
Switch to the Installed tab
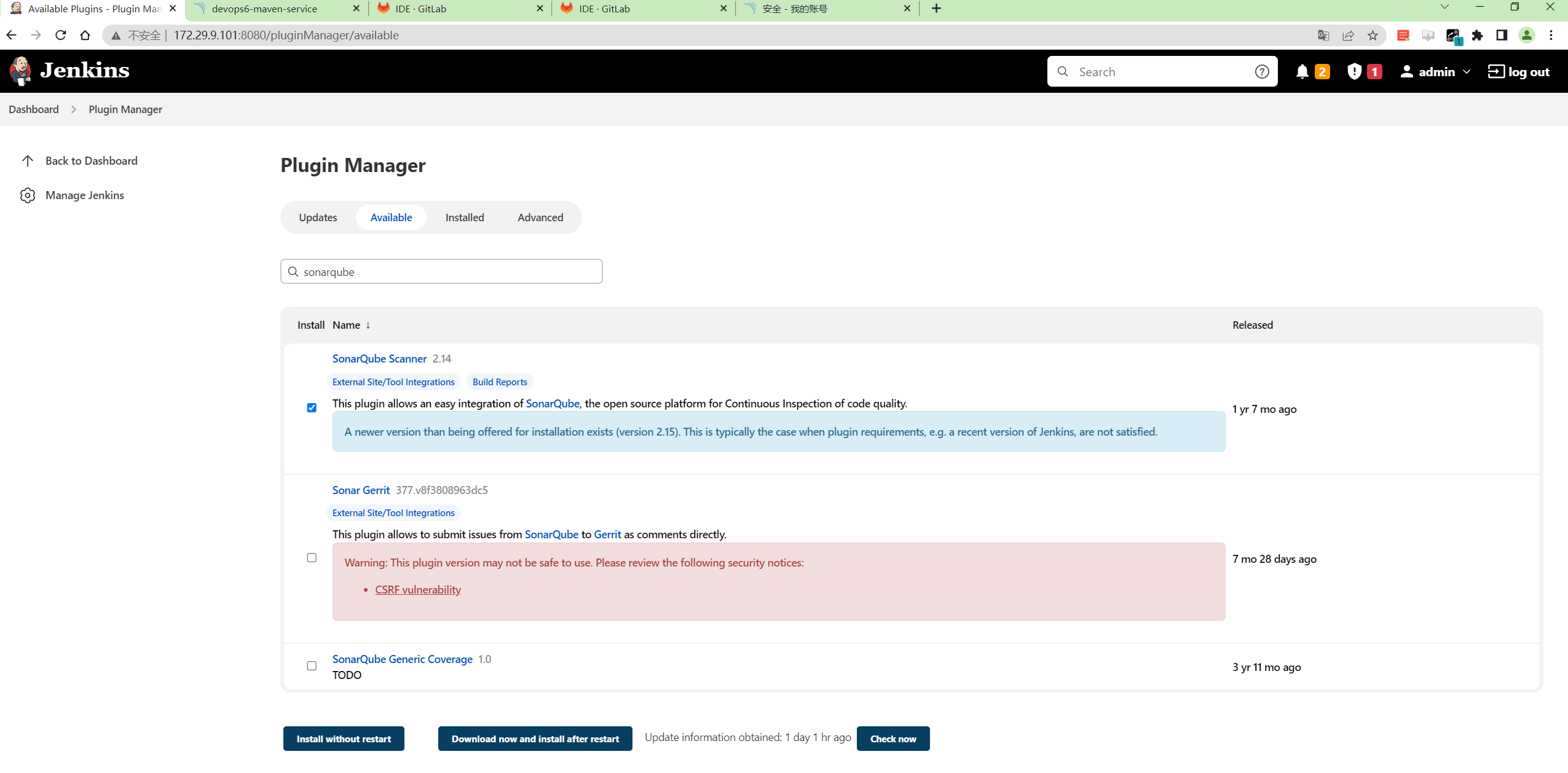[x=465, y=218]
